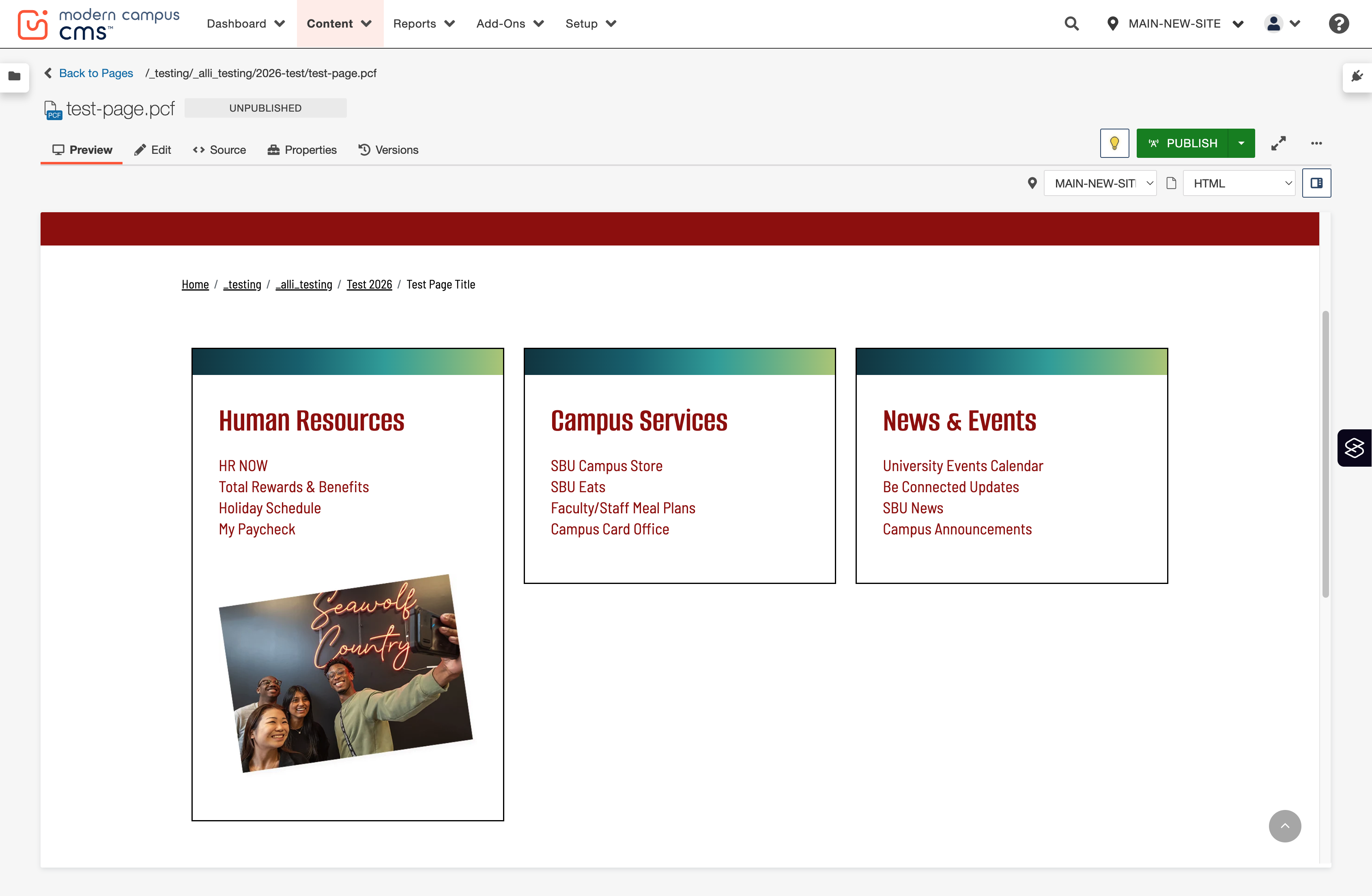Open the HTML output format select
The height and width of the screenshot is (896, 1372).
point(1239,183)
